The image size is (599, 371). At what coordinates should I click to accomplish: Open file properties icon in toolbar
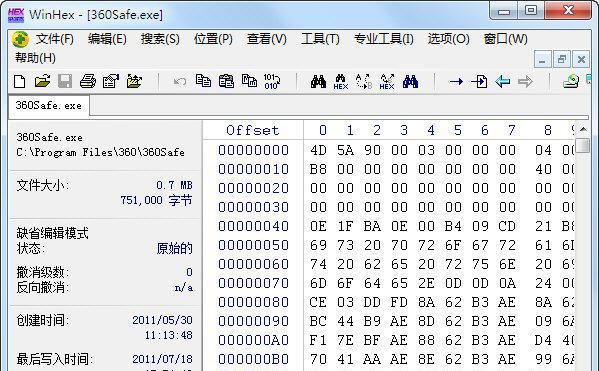(111, 81)
